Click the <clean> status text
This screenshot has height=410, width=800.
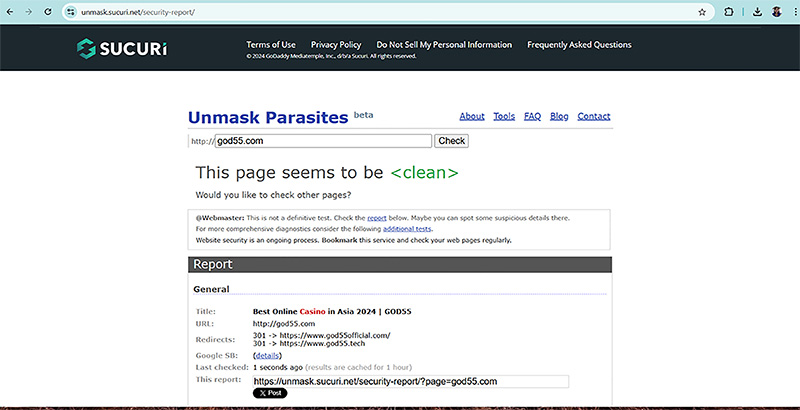424,172
